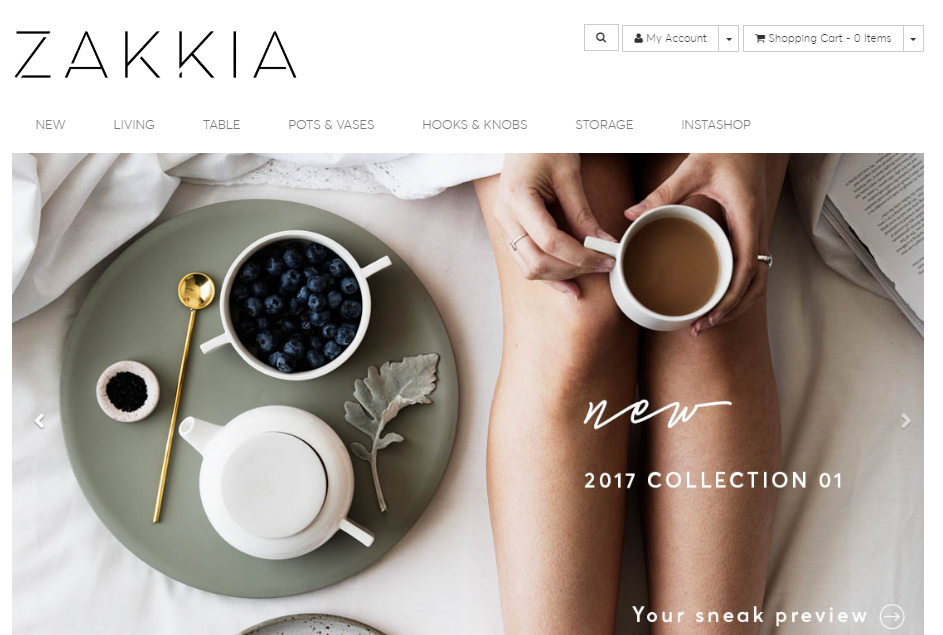This screenshot has height=635, width=943.
Task: Go to previous slide with left arrow
Action: (40, 421)
